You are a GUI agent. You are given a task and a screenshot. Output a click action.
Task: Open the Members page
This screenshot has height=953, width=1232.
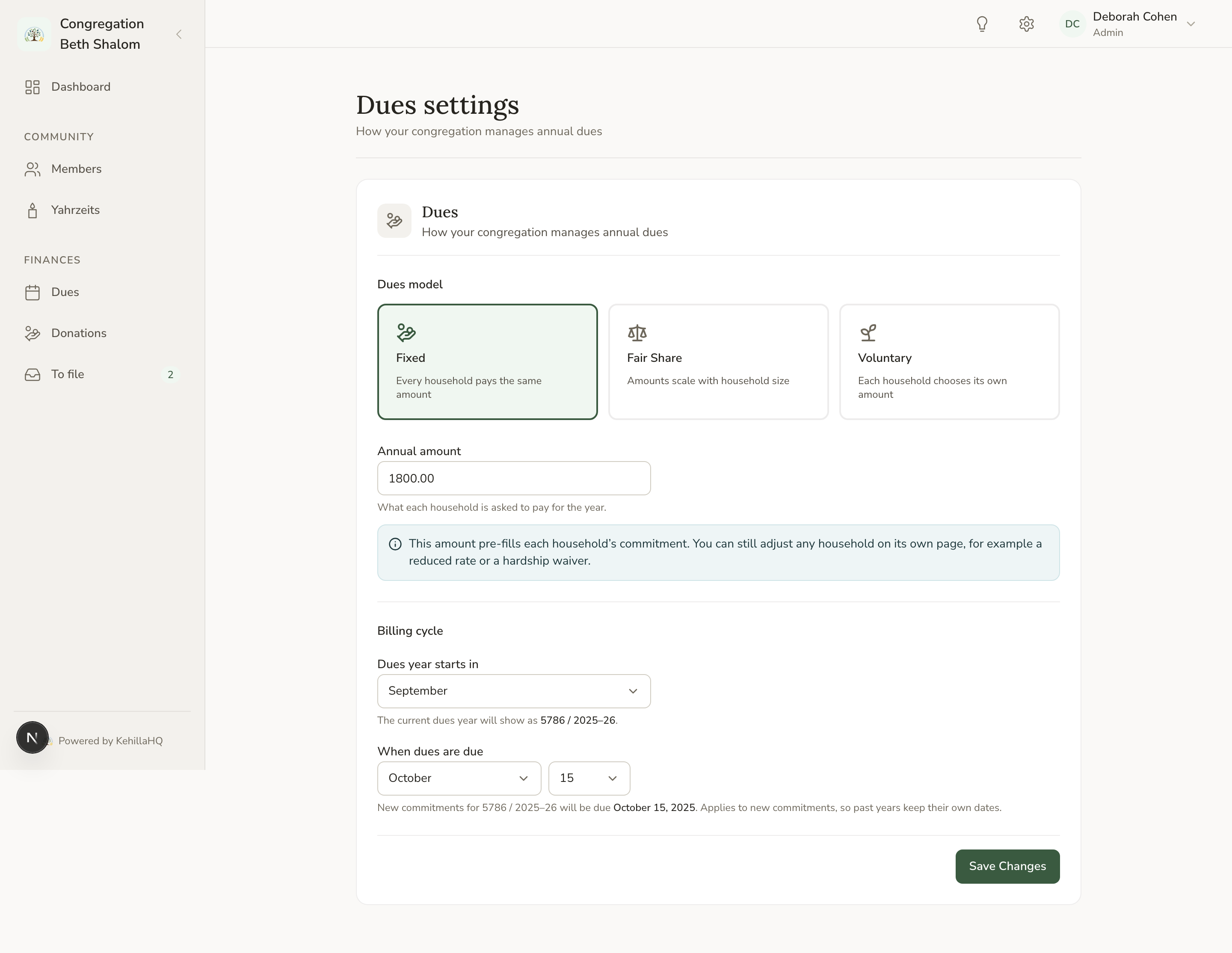102,169
